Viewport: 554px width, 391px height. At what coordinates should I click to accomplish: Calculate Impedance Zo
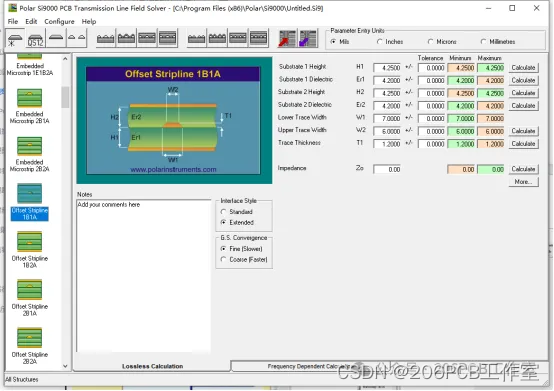(523, 170)
